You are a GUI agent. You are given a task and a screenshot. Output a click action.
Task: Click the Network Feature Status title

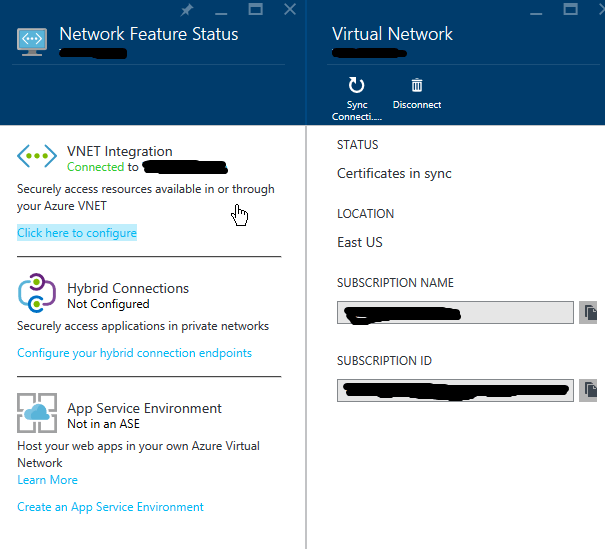pos(149,34)
